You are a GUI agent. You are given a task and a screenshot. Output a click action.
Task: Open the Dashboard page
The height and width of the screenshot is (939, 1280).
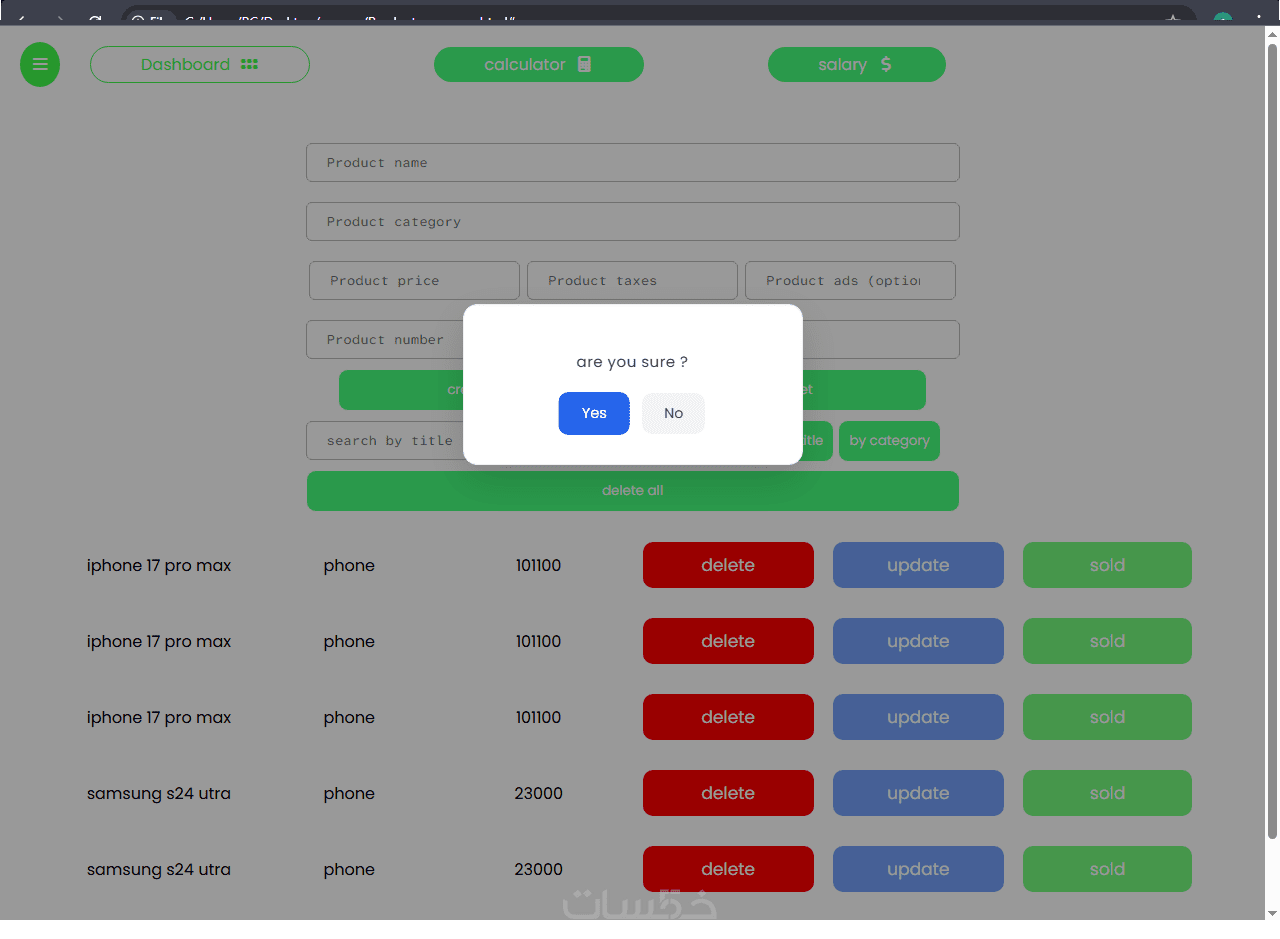pos(200,65)
